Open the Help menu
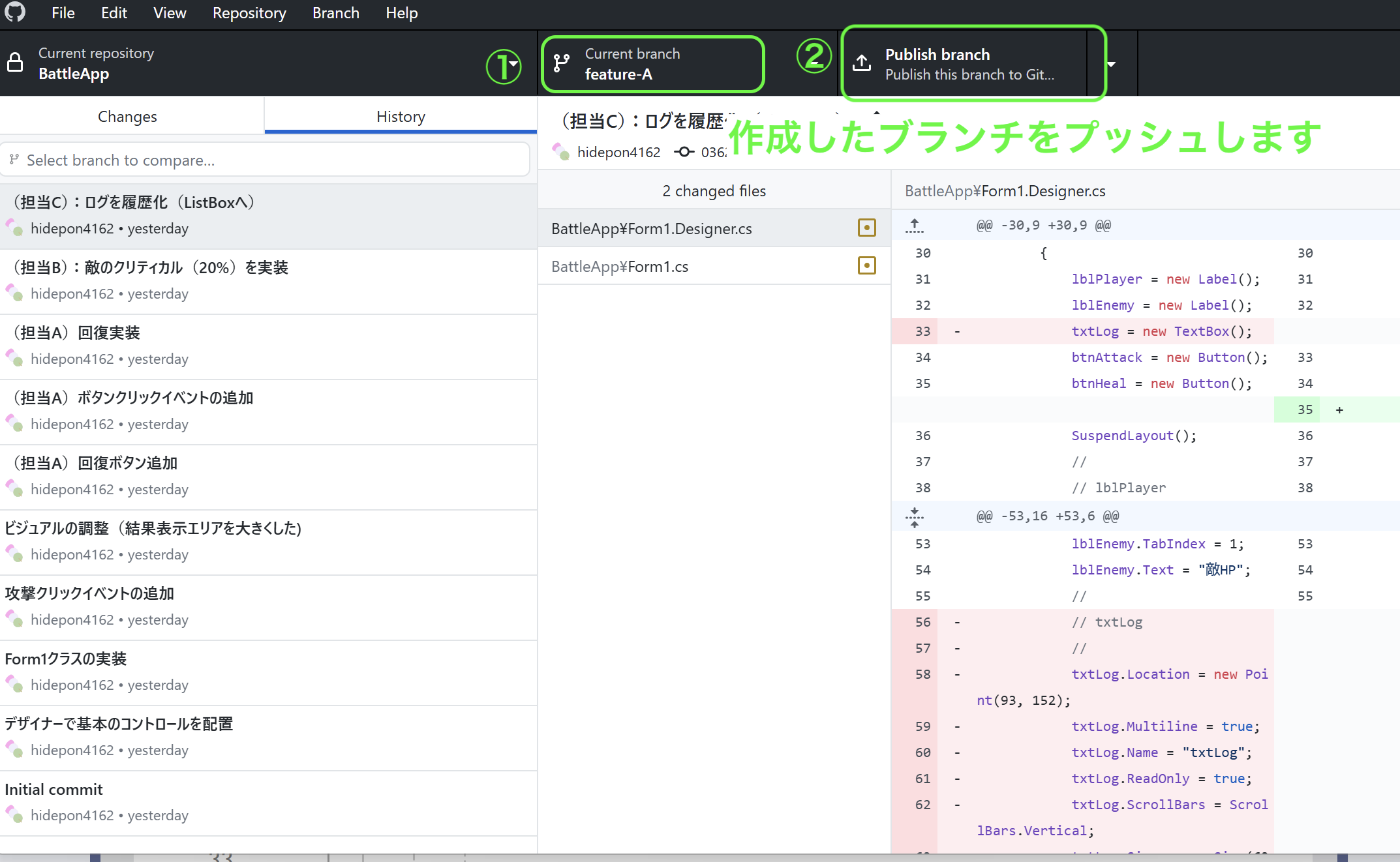1400x862 pixels. click(402, 13)
